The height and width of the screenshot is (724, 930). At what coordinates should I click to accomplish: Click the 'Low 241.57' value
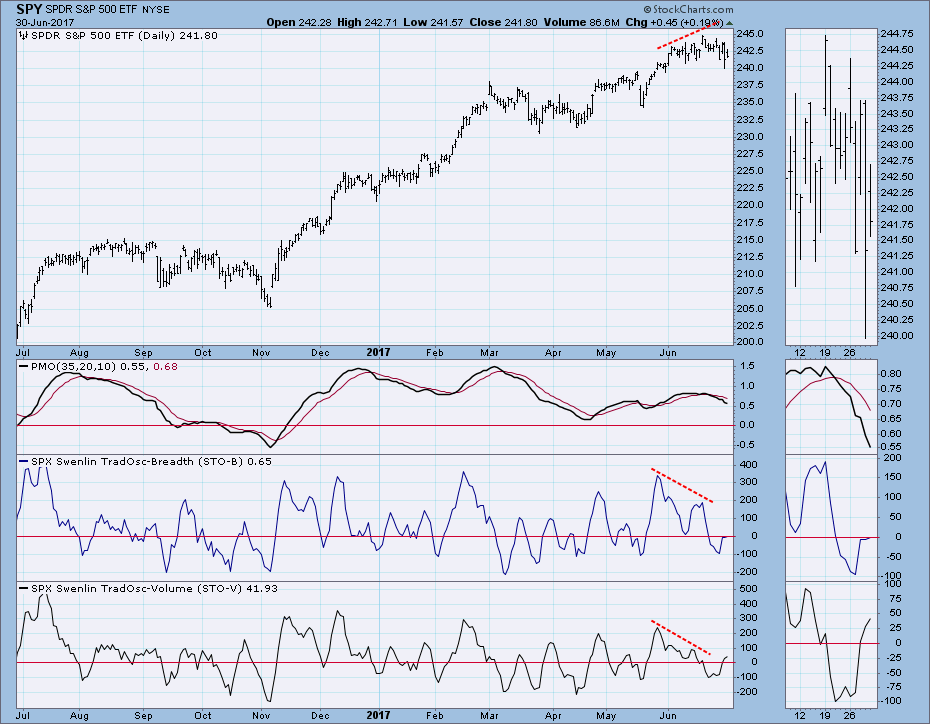click(x=434, y=23)
